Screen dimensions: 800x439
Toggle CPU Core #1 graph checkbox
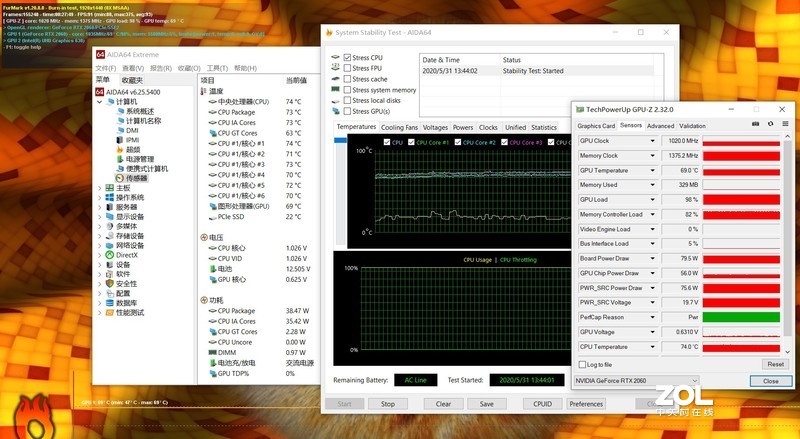pos(411,142)
